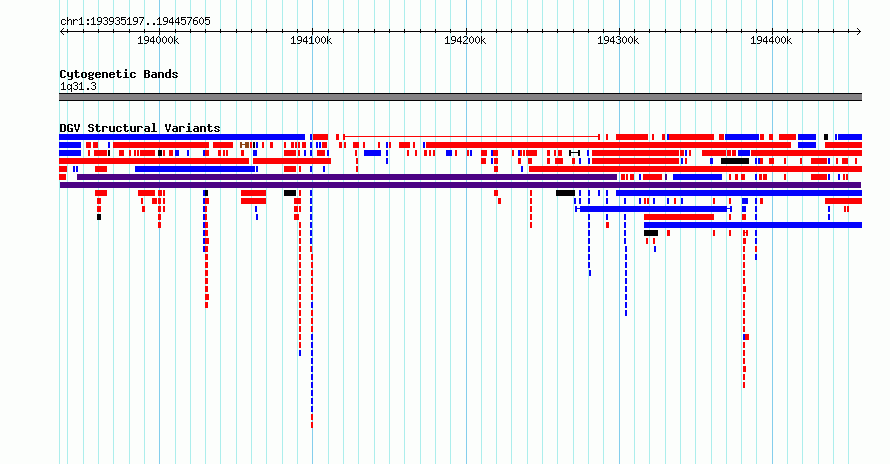Select the shorter purple variant bar ending before 194300k
This screenshot has width=890, height=464.
pos(347,177)
